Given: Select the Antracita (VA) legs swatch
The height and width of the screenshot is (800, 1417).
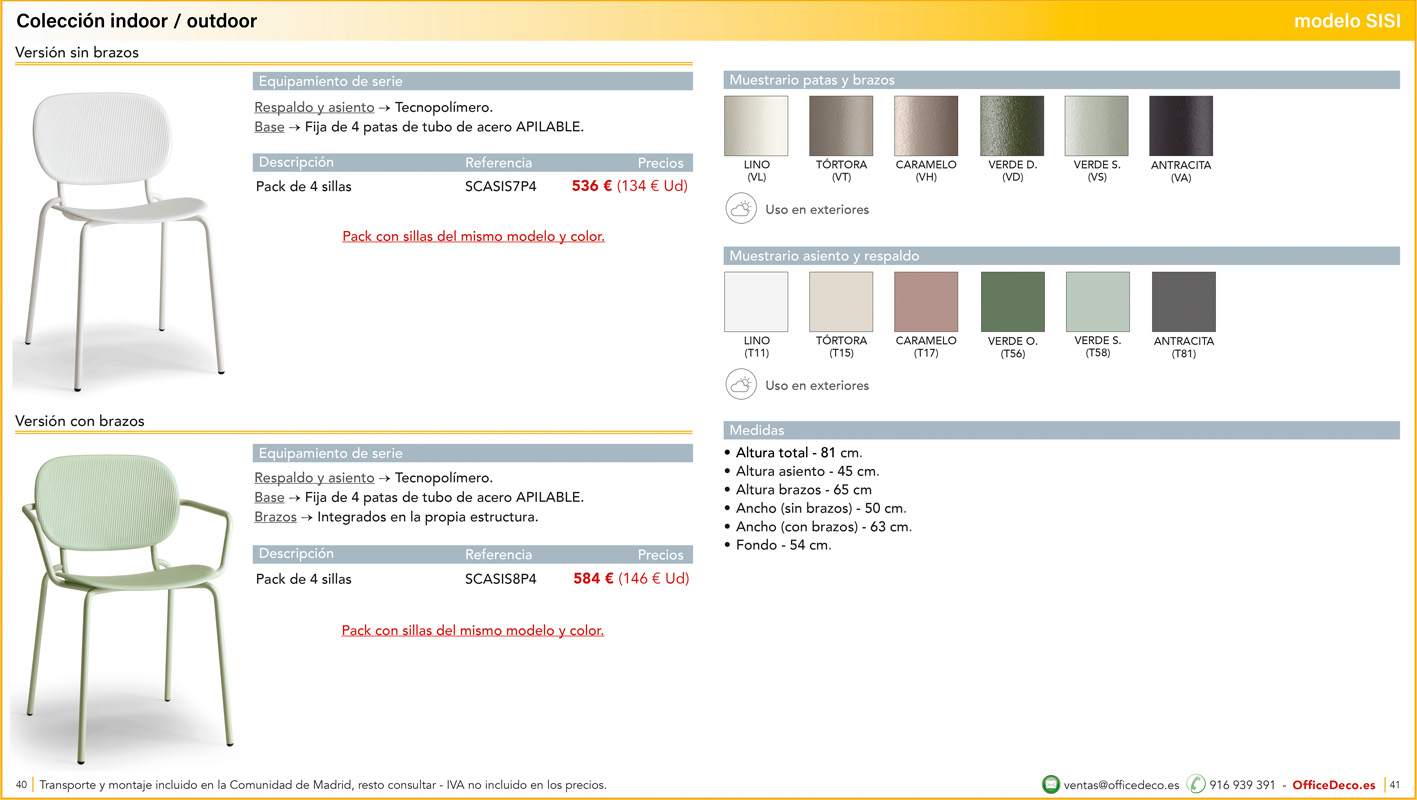Looking at the screenshot, I should 1180,126.
